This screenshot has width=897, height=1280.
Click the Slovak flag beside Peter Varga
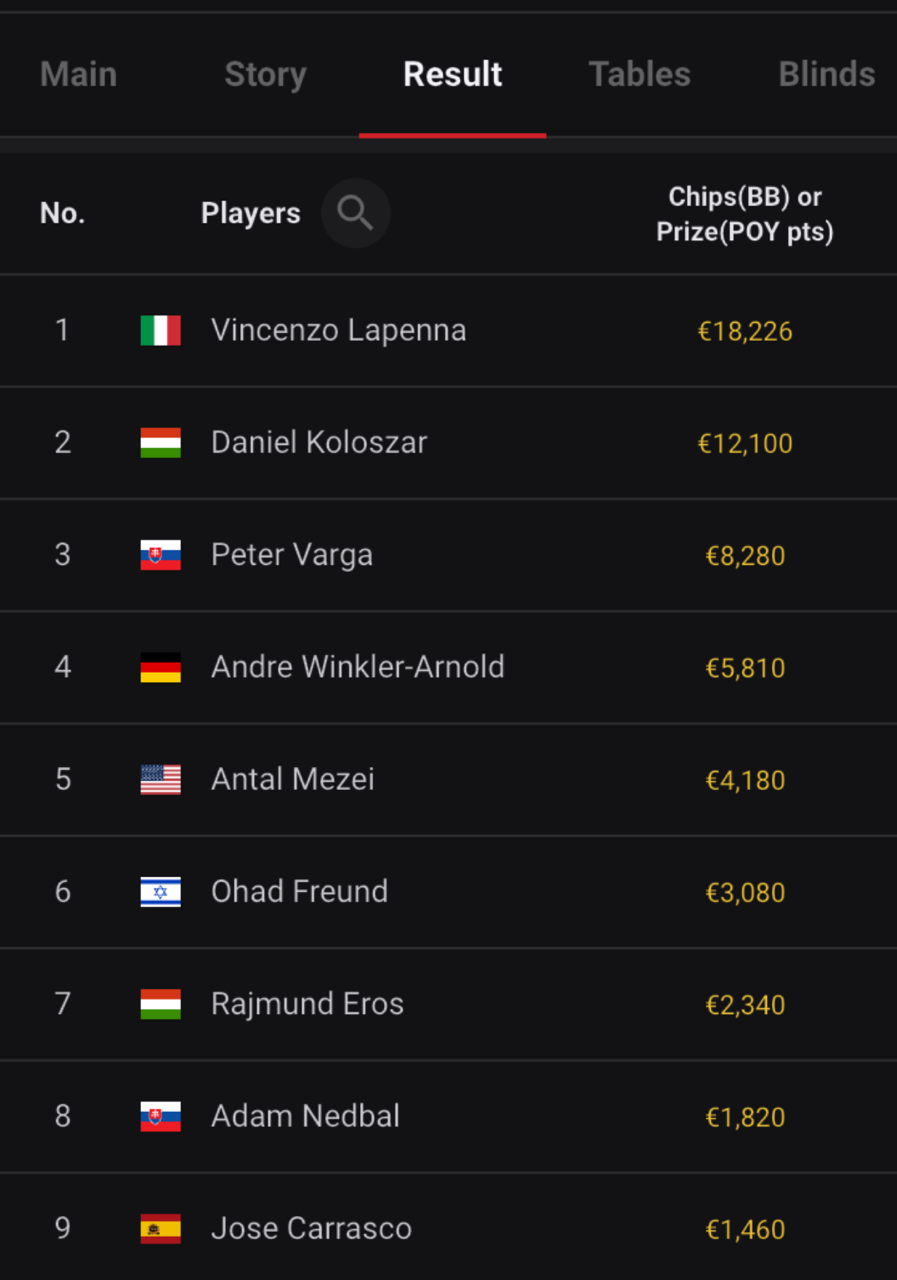coord(161,555)
